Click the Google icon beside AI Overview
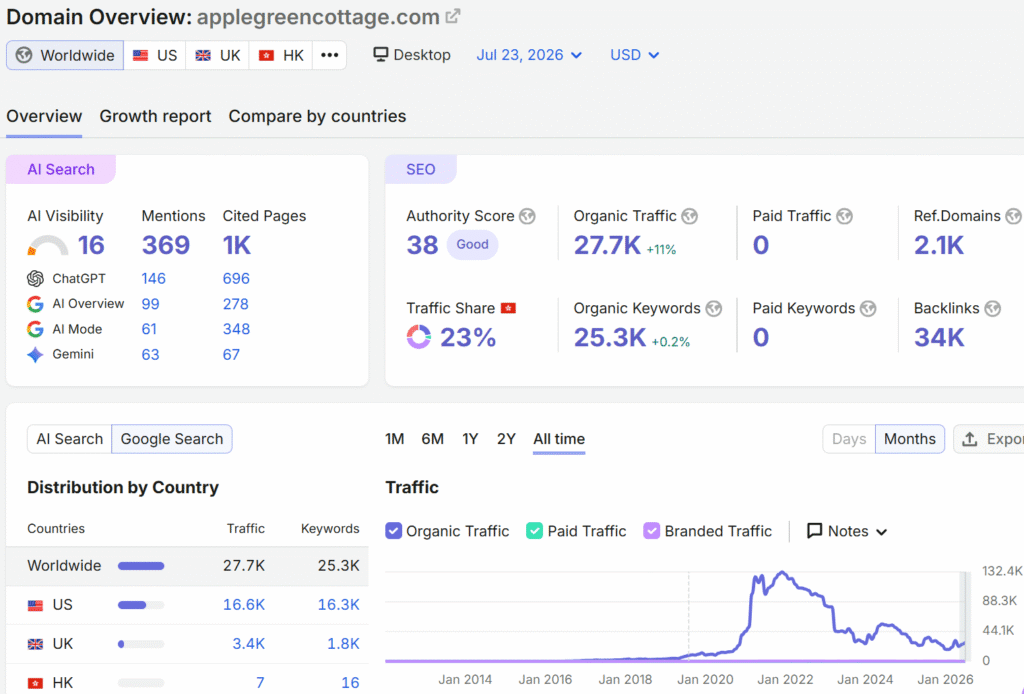 [35, 304]
